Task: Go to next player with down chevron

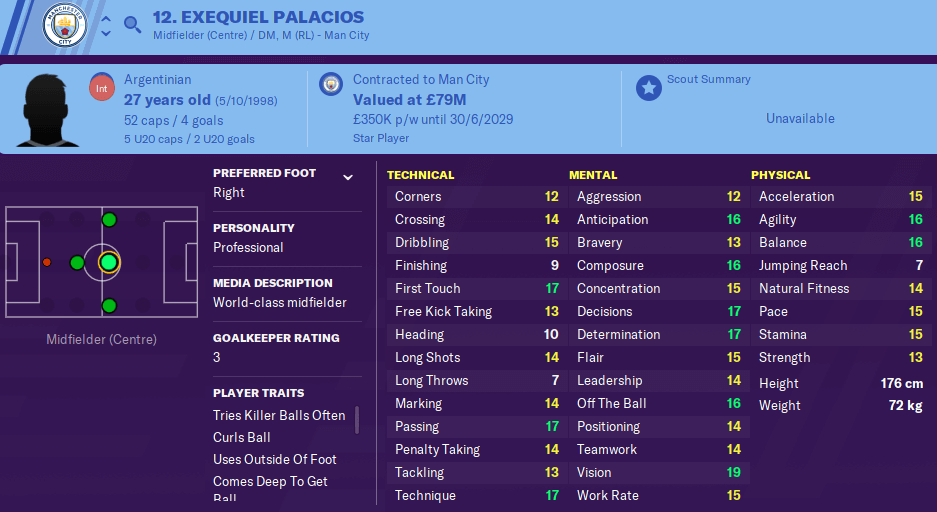Action: tap(106, 33)
